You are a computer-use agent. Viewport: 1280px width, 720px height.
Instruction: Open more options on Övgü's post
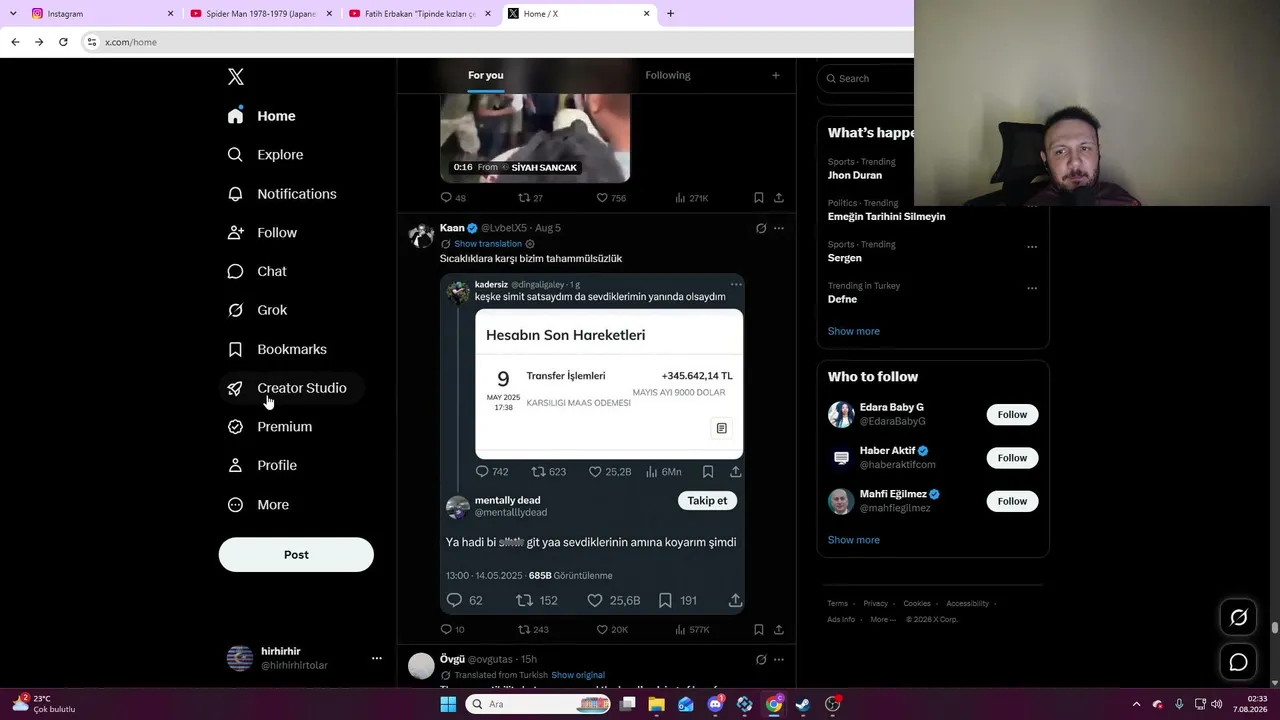click(x=779, y=660)
